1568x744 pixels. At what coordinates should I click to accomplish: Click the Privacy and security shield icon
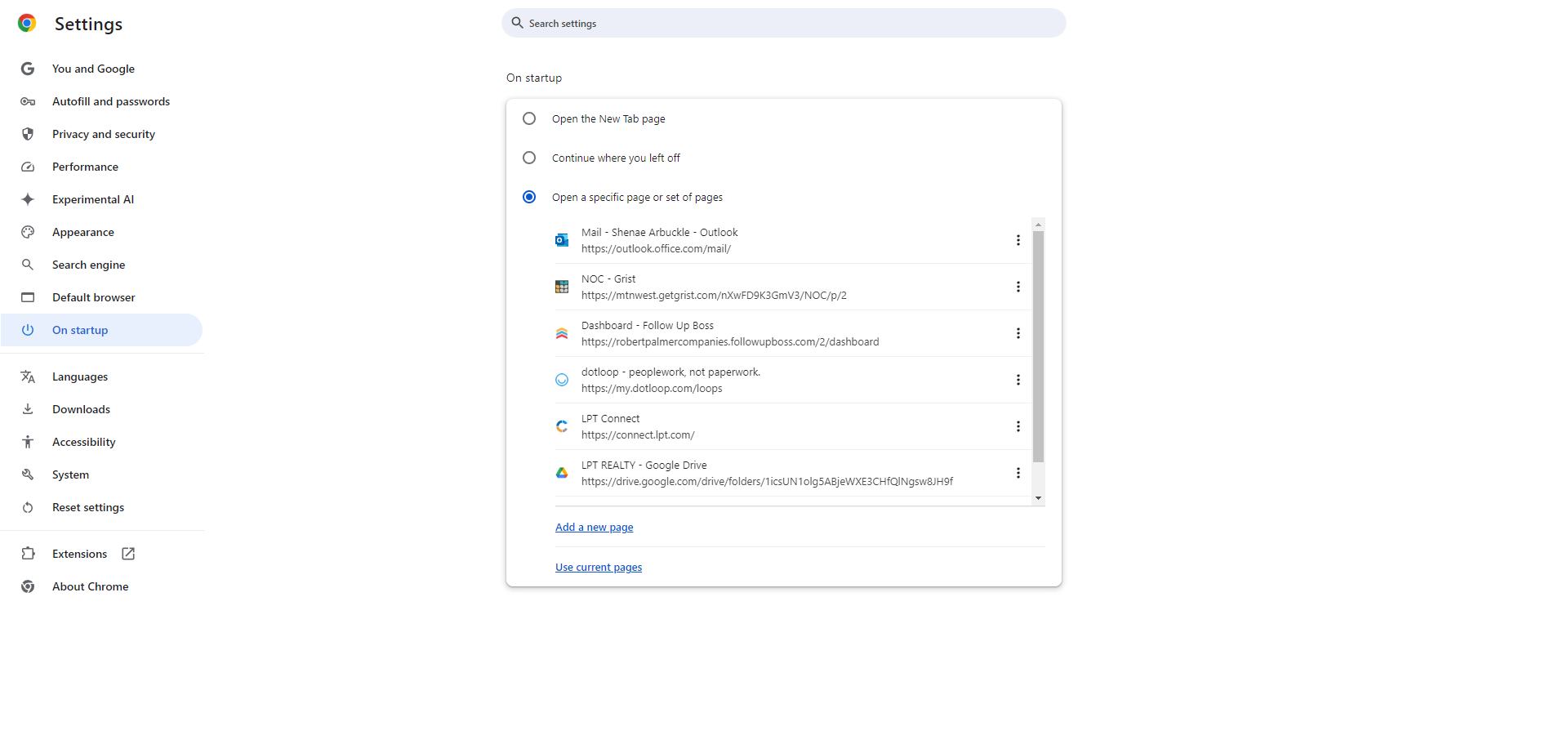(x=27, y=134)
